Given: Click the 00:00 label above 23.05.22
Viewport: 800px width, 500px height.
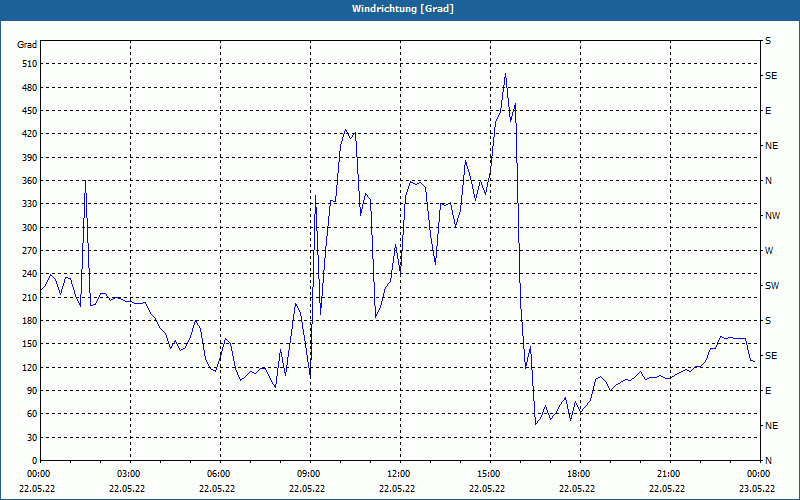Looking at the screenshot, I should pyautogui.click(x=758, y=474).
